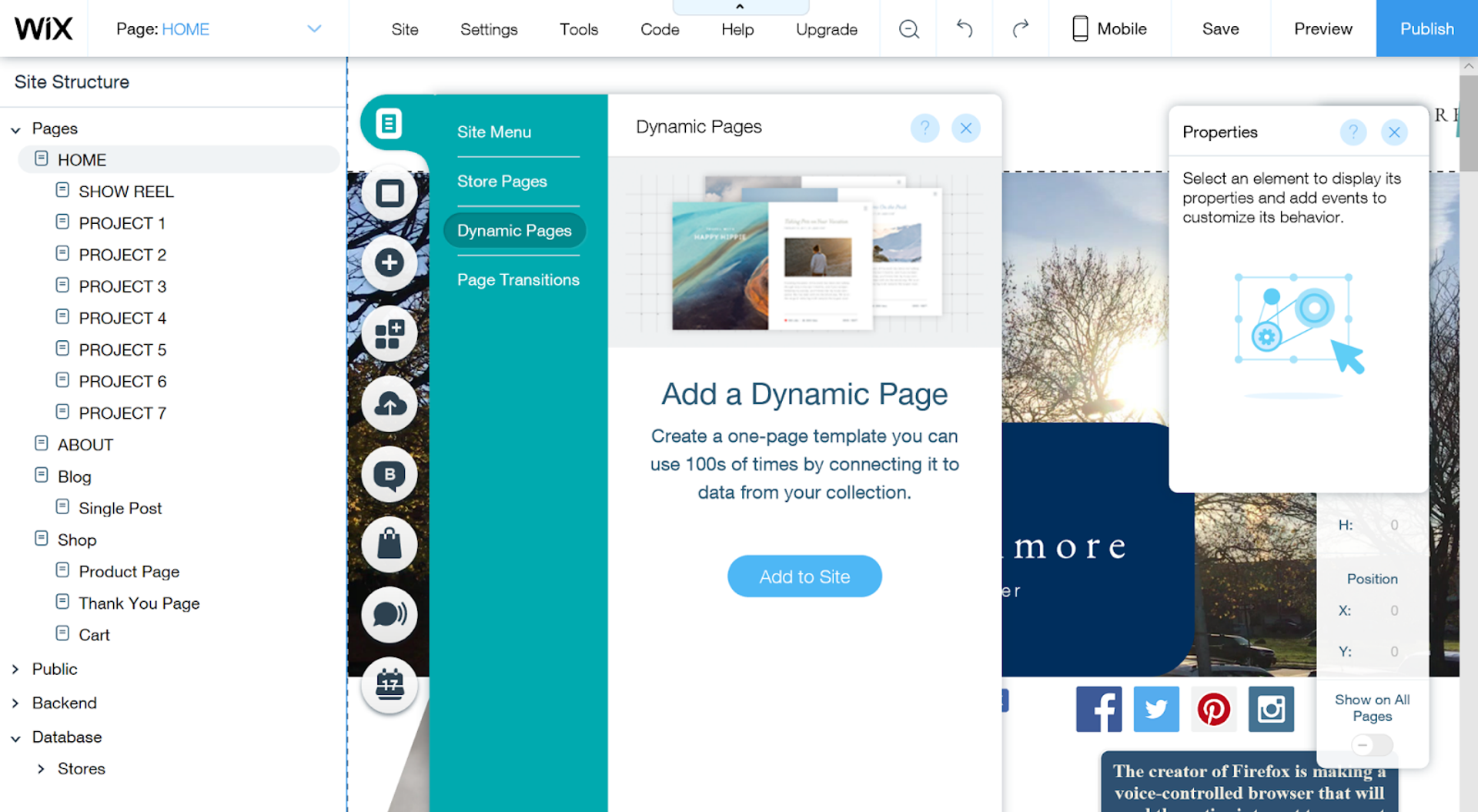The height and width of the screenshot is (812, 1478).
Task: Open the Add Elements panel
Action: click(x=390, y=262)
